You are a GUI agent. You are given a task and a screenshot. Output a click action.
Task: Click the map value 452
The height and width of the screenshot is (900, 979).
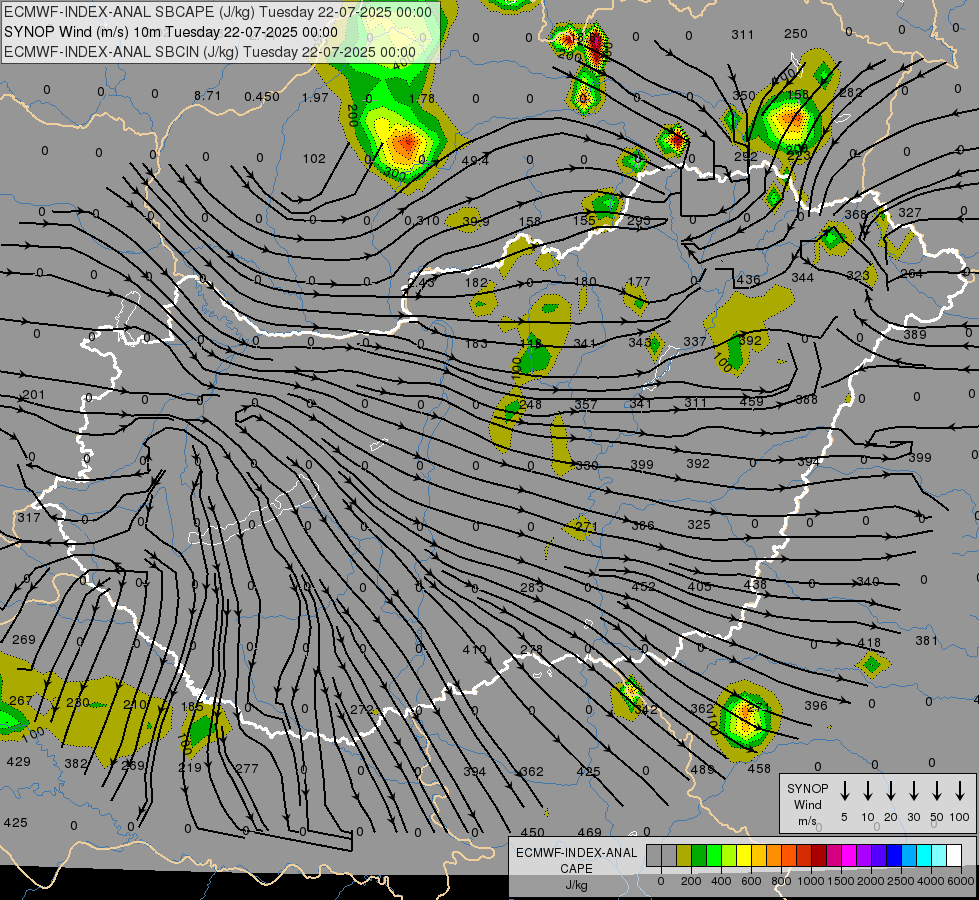coord(643,586)
